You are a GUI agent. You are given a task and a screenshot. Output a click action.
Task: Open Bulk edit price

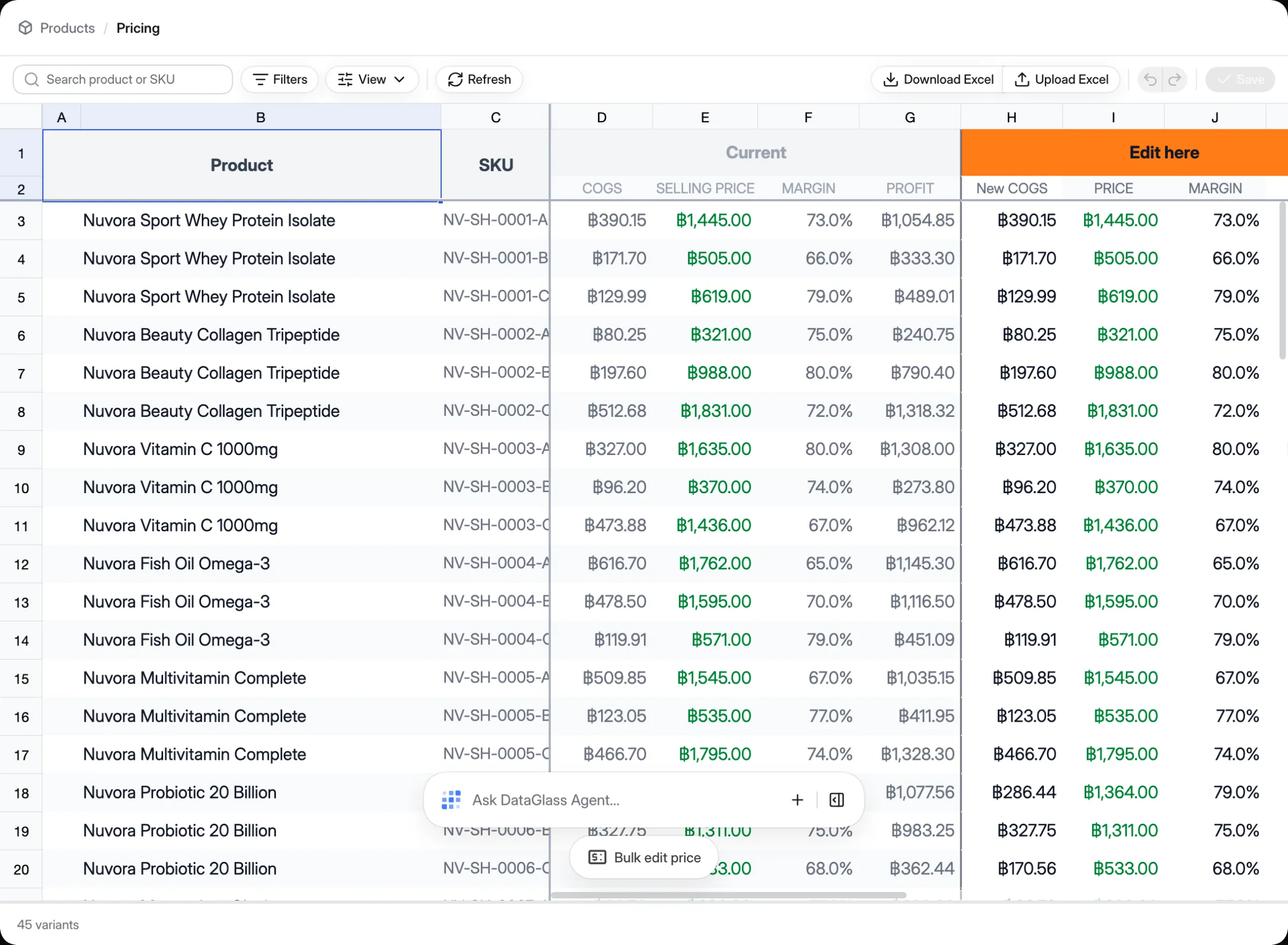coord(645,858)
